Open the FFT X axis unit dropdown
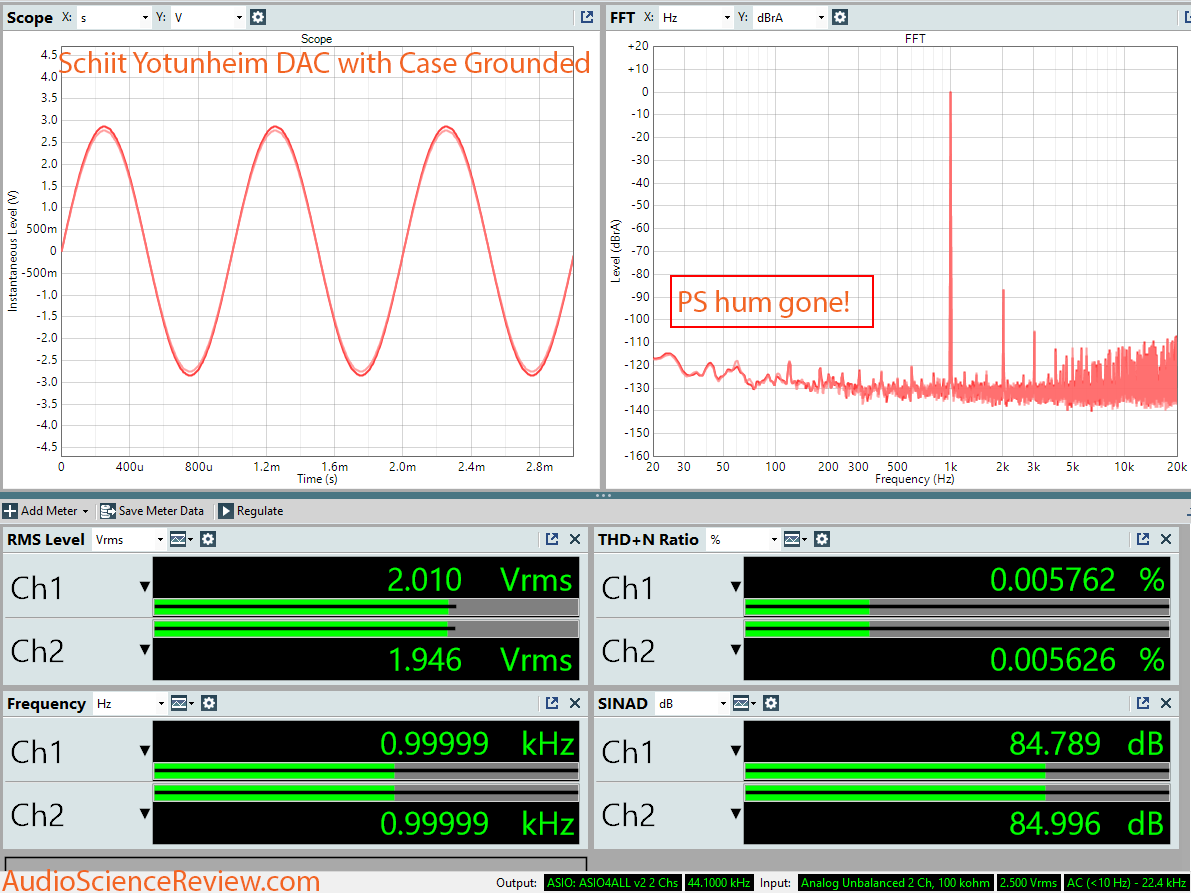The width and height of the screenshot is (1191, 893). [x=696, y=17]
